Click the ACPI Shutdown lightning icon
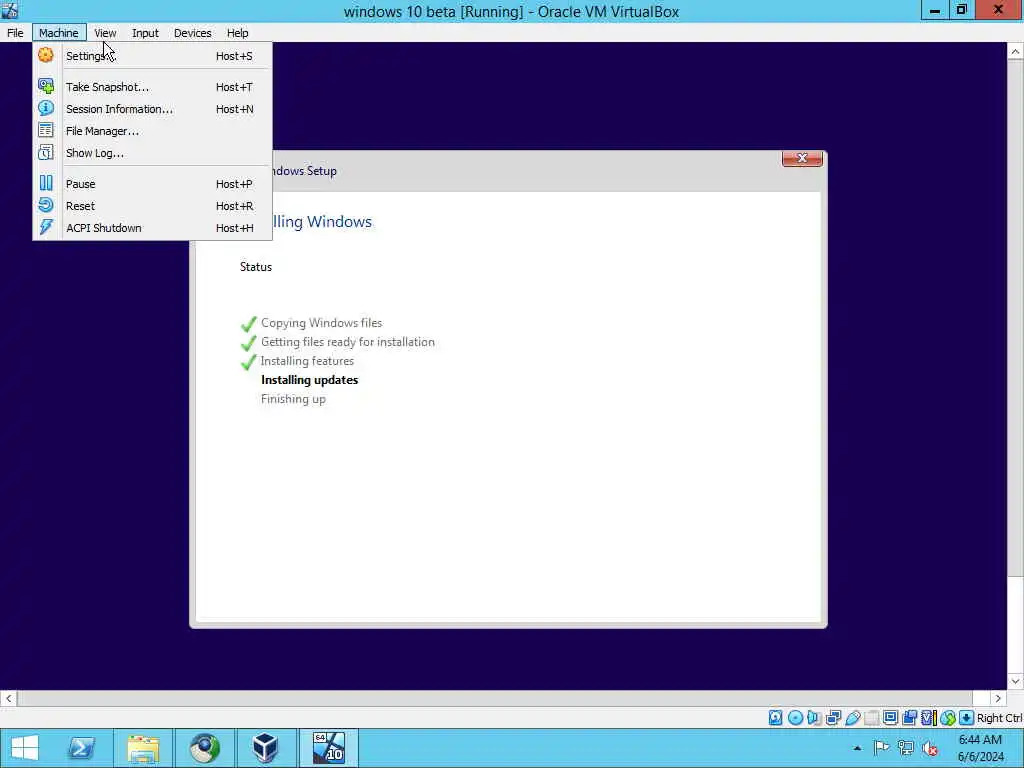 (46, 227)
